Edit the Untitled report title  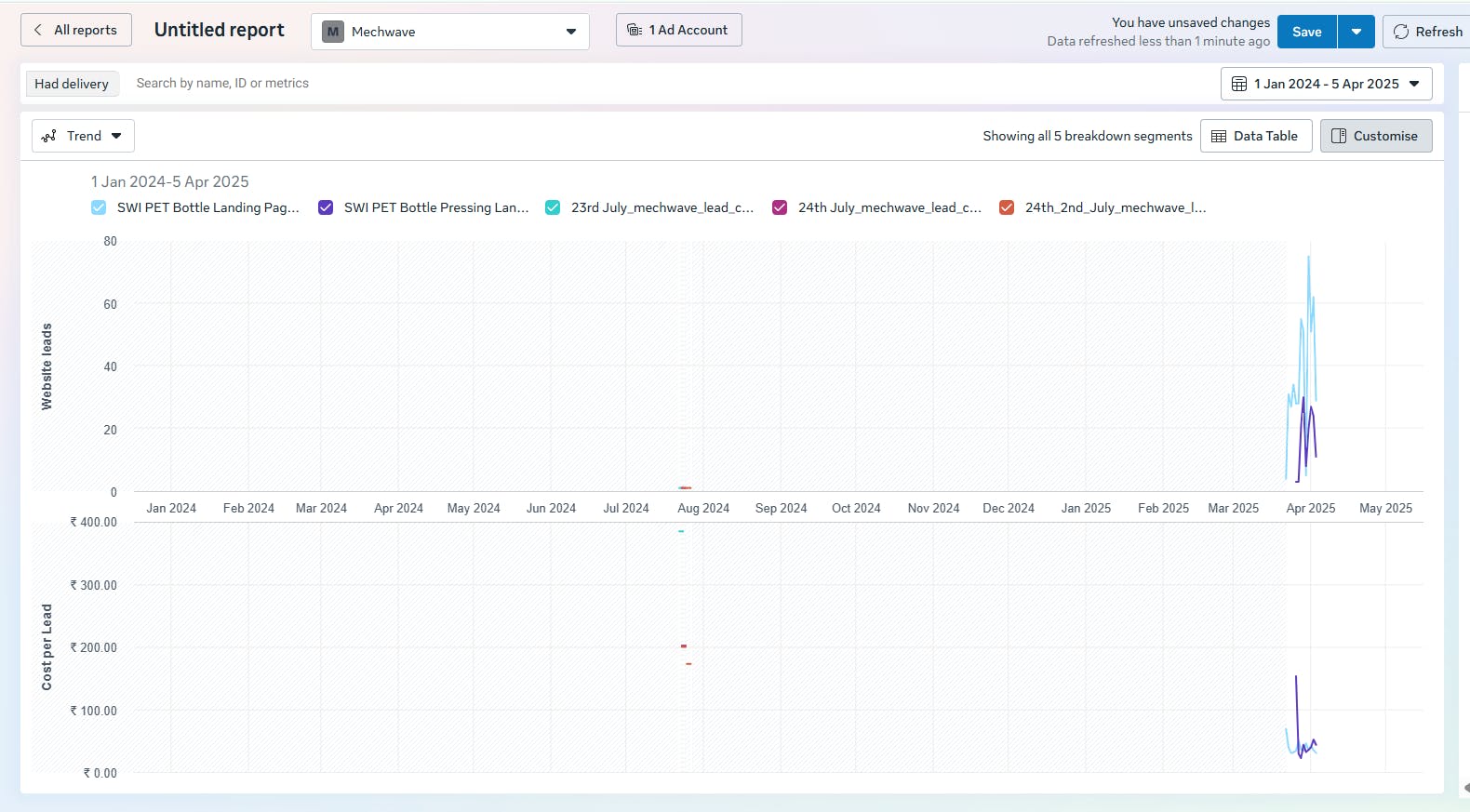(220, 30)
